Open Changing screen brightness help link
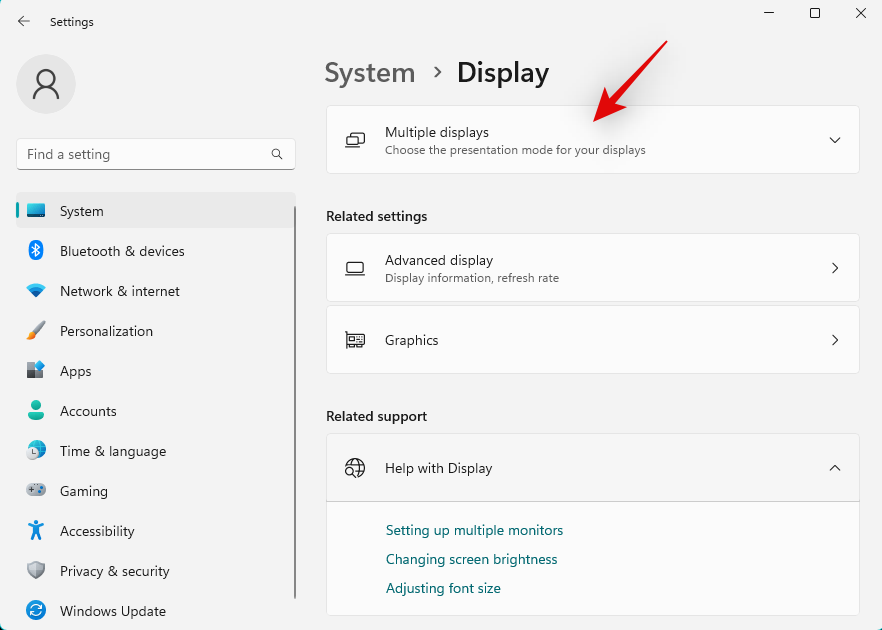The image size is (882, 630). [x=471, y=559]
